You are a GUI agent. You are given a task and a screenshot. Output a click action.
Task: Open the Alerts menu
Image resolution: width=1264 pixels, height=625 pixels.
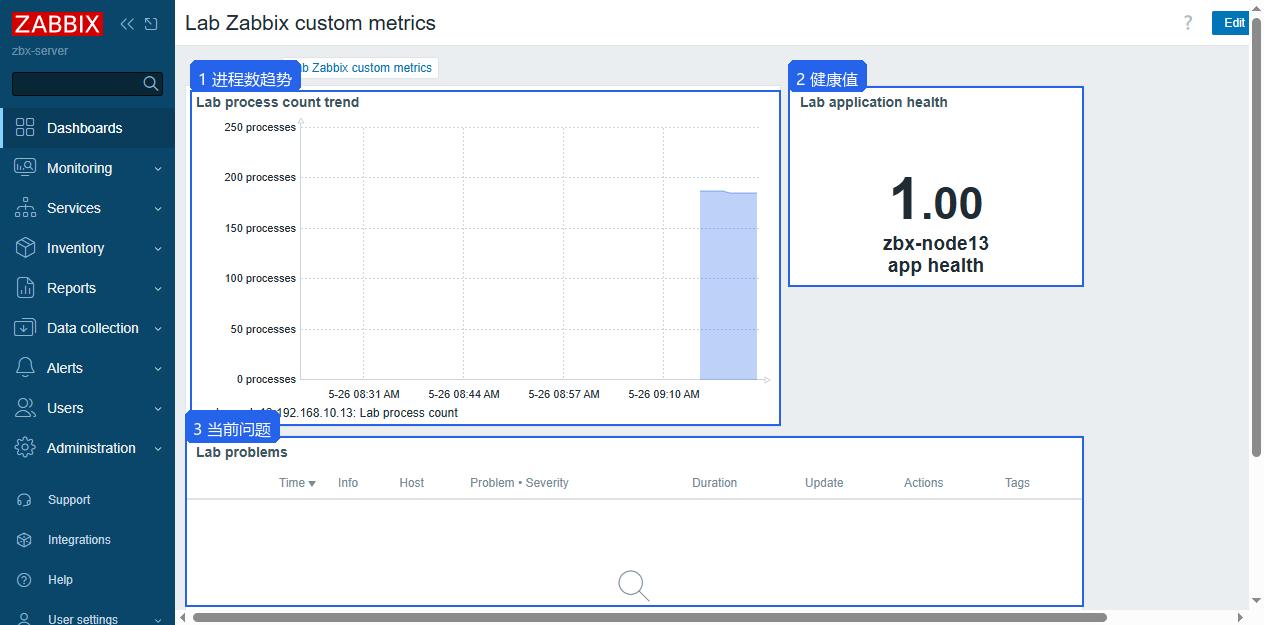[x=88, y=368]
